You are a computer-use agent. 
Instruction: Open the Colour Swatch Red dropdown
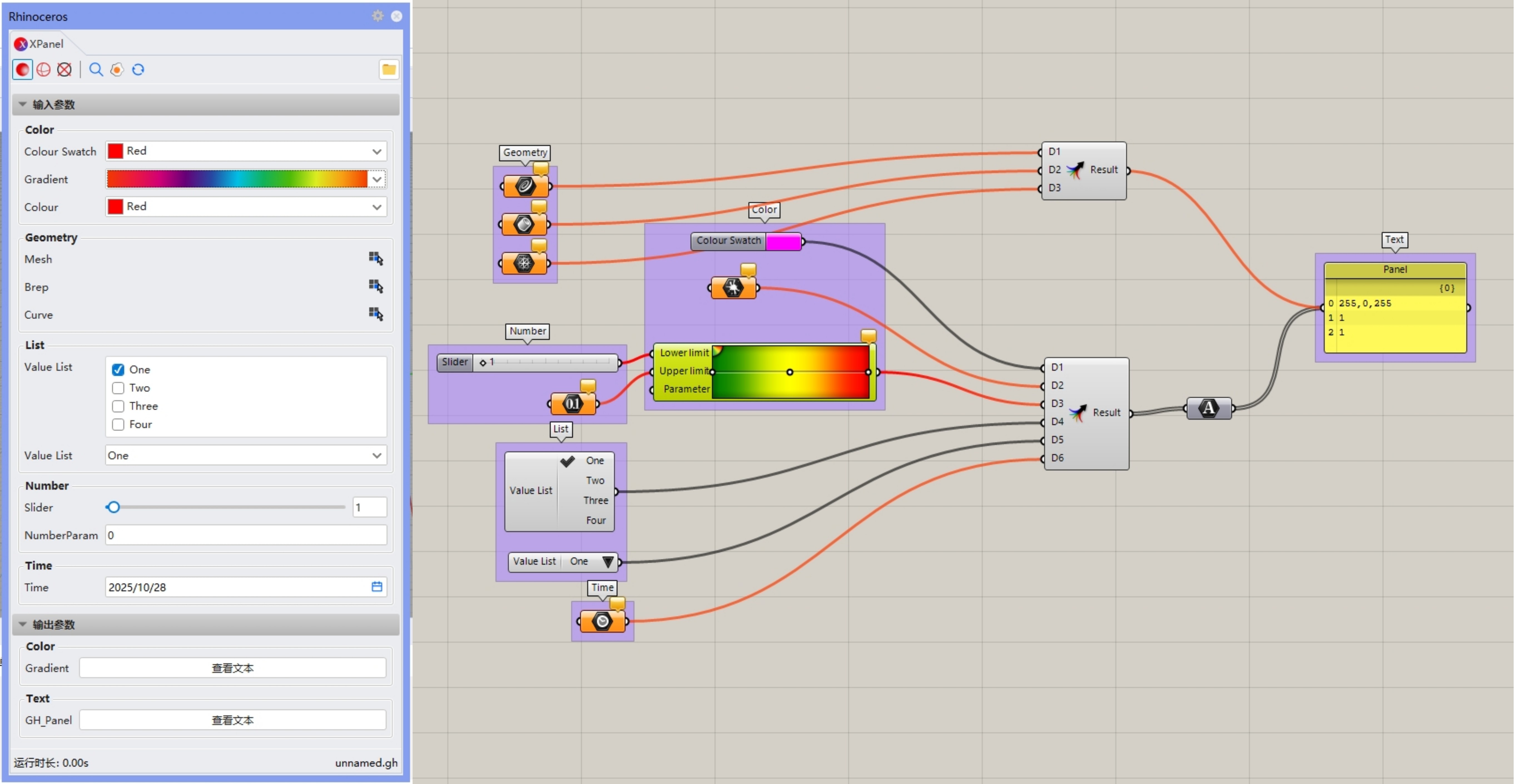[246, 151]
